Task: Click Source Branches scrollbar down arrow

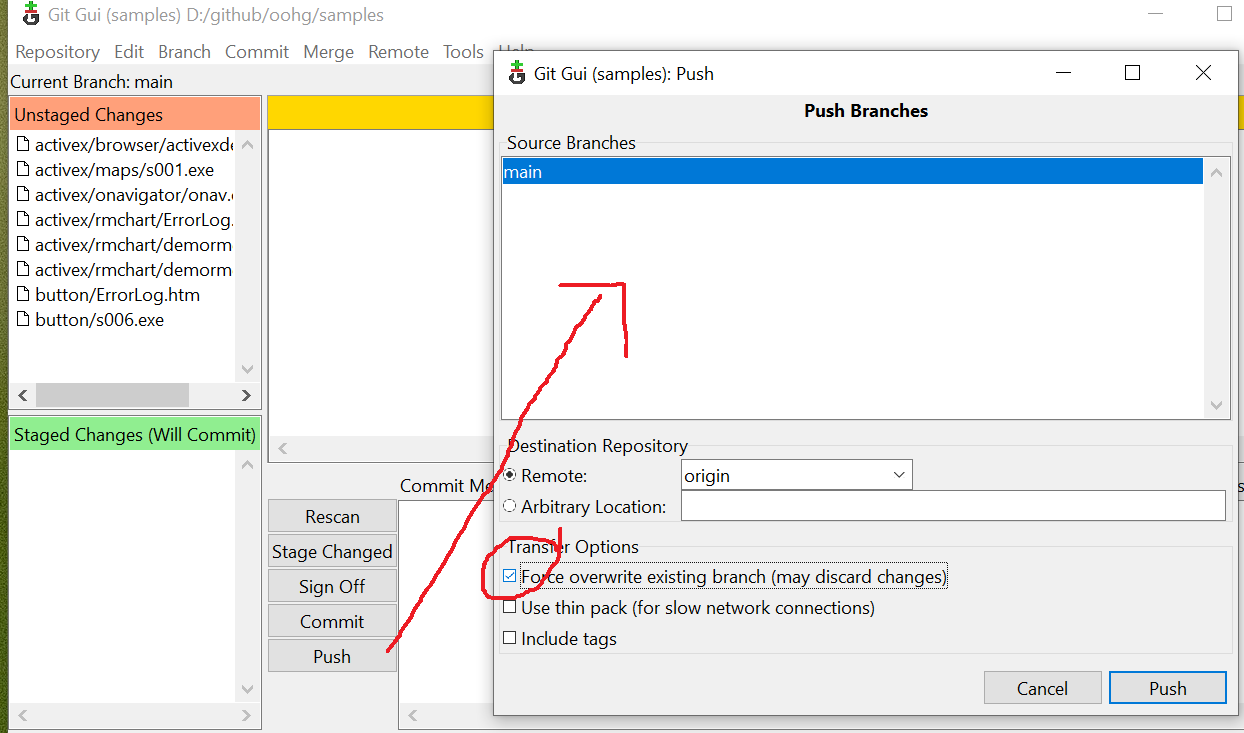Action: pos(1216,405)
